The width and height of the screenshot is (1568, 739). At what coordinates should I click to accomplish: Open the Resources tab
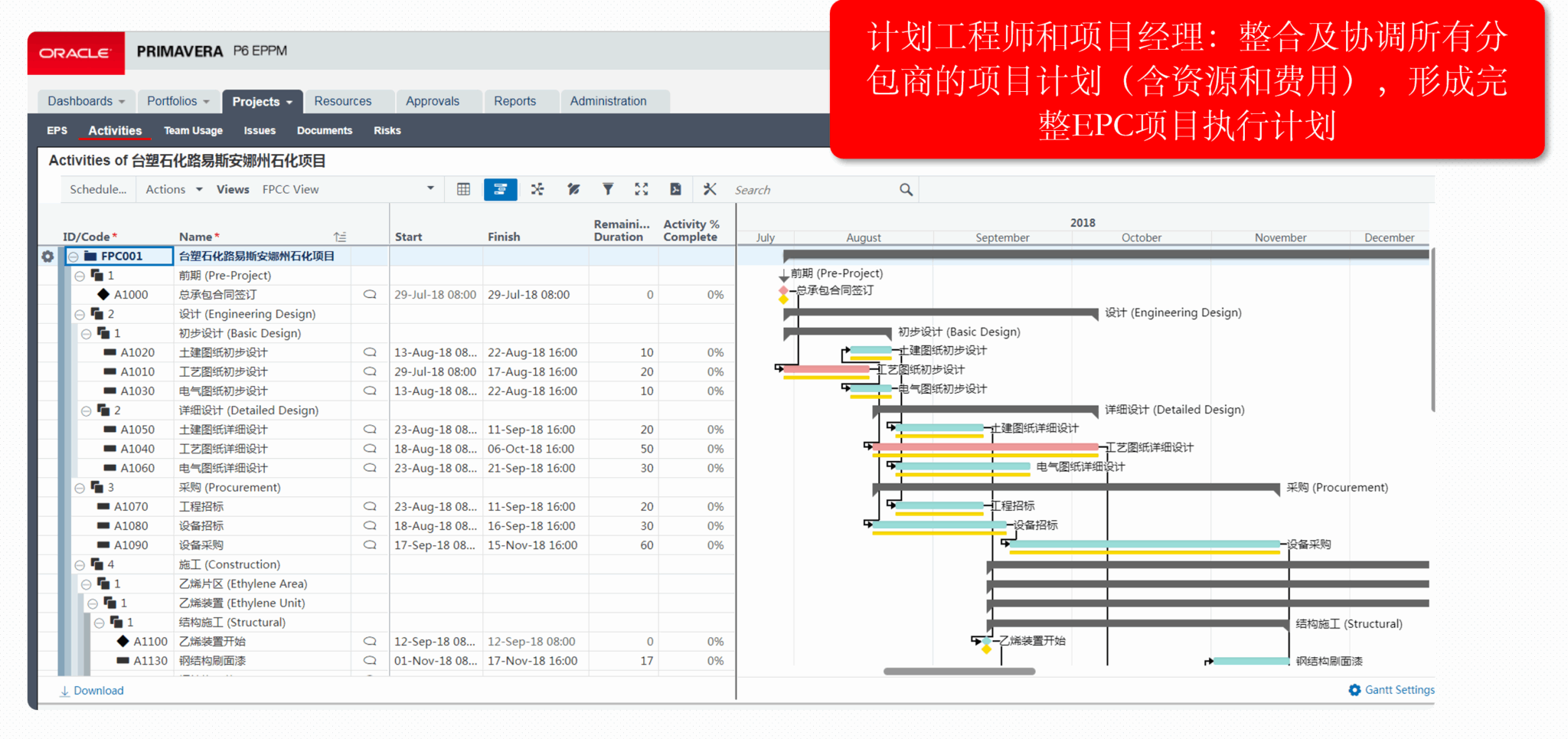[342, 101]
